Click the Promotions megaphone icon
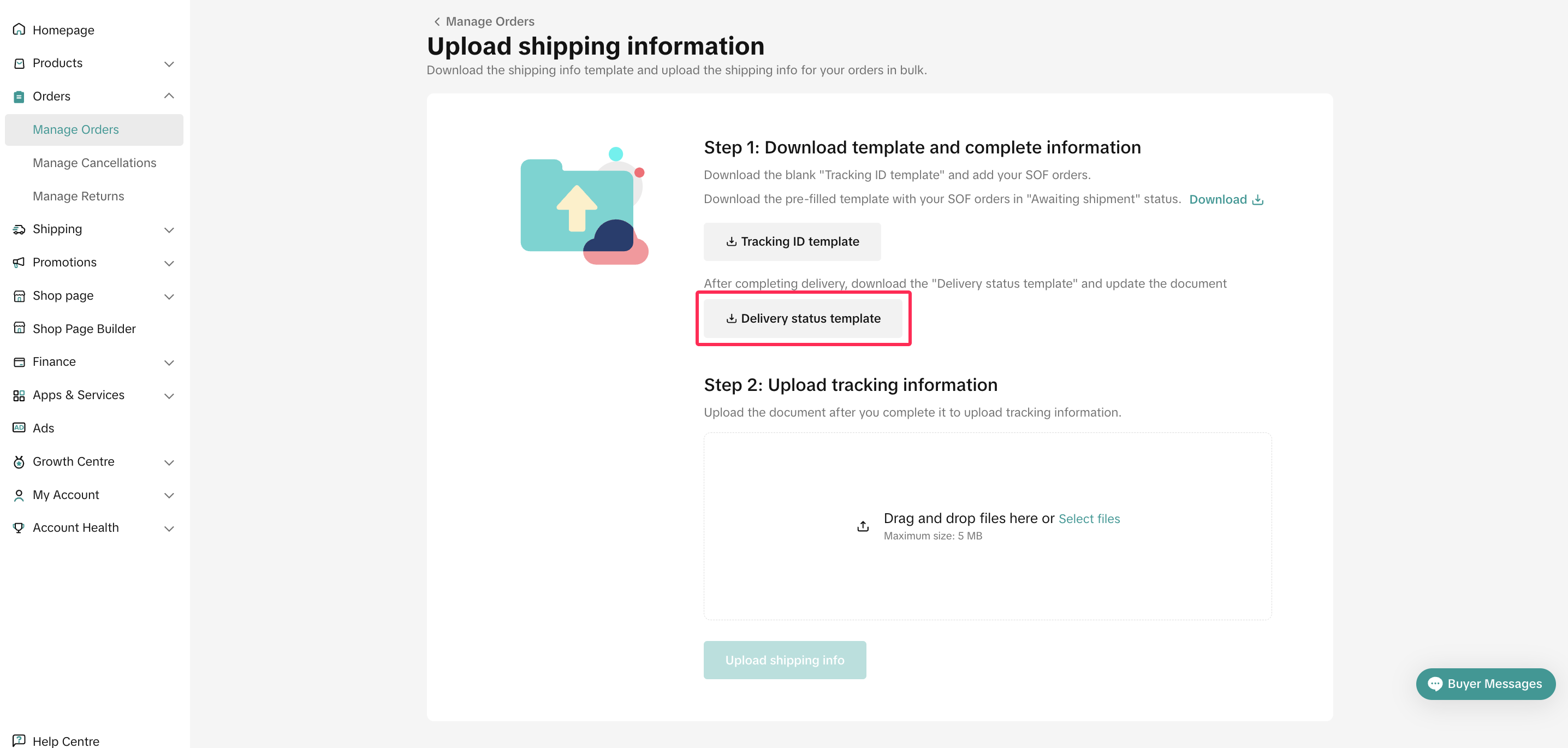 click(19, 262)
